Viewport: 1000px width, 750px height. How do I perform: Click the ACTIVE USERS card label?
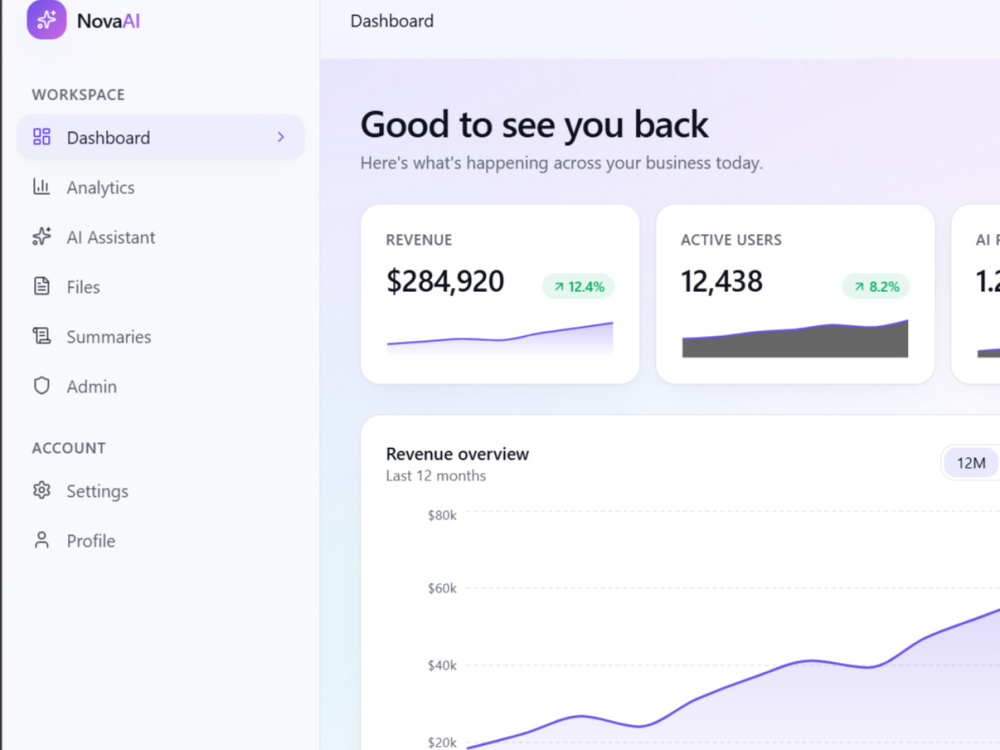[x=731, y=240]
